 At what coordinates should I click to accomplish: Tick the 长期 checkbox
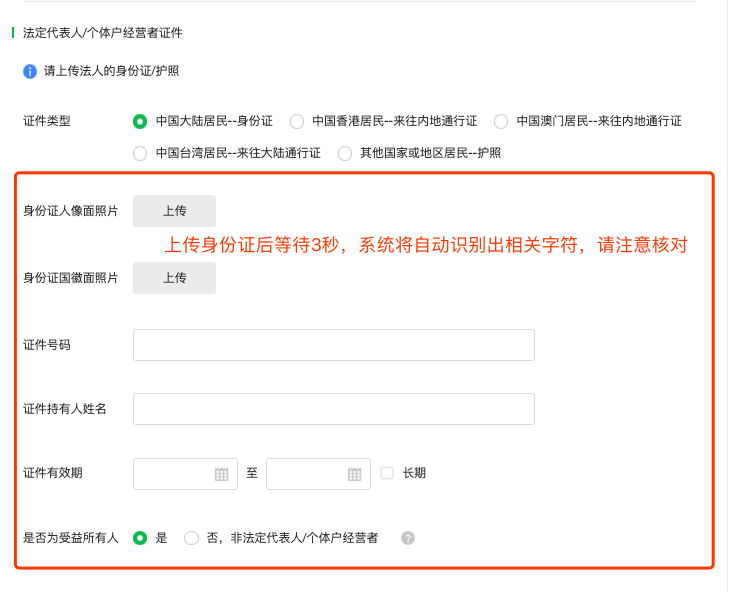click(x=387, y=473)
